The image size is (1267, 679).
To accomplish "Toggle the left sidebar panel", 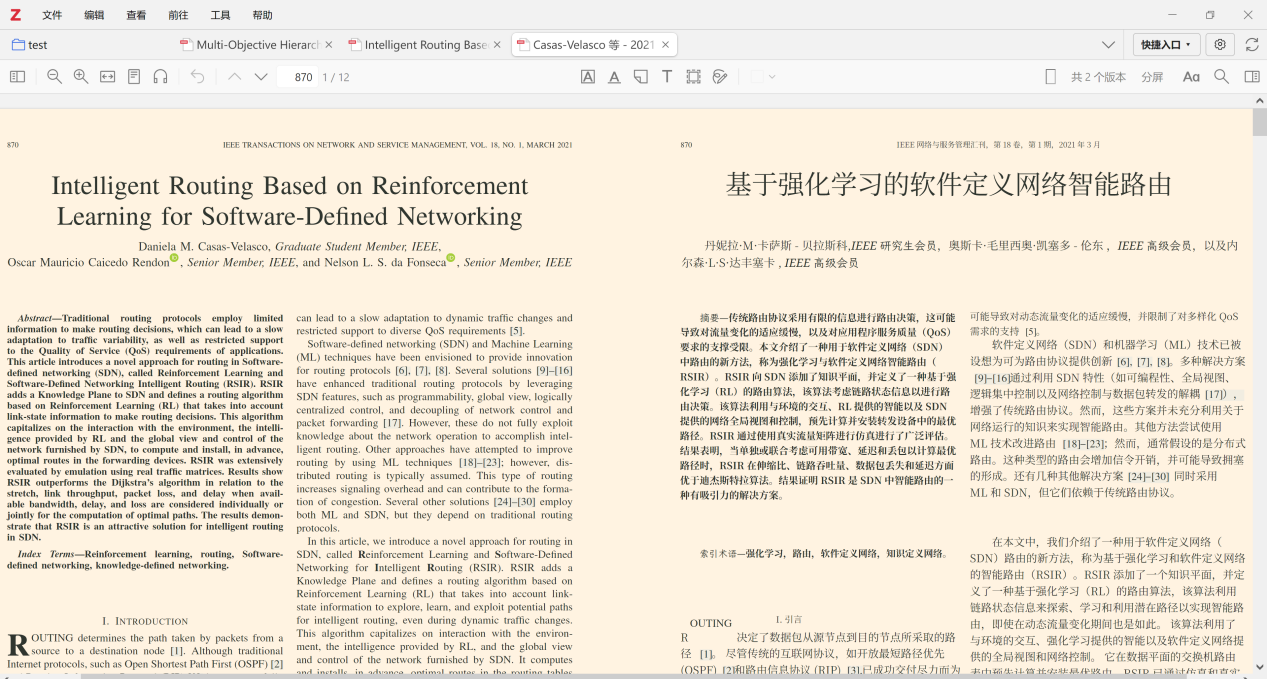I will coord(17,77).
